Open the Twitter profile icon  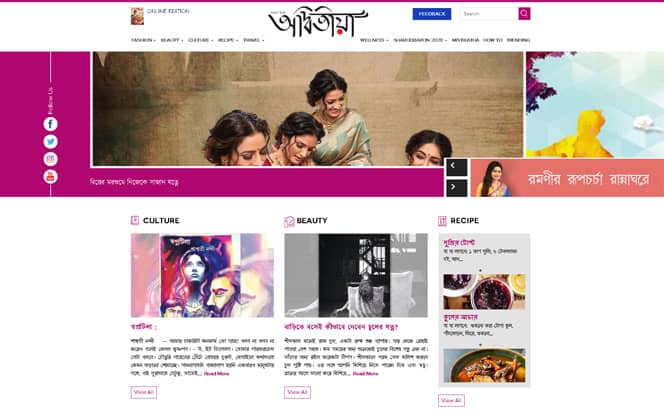(x=50, y=141)
